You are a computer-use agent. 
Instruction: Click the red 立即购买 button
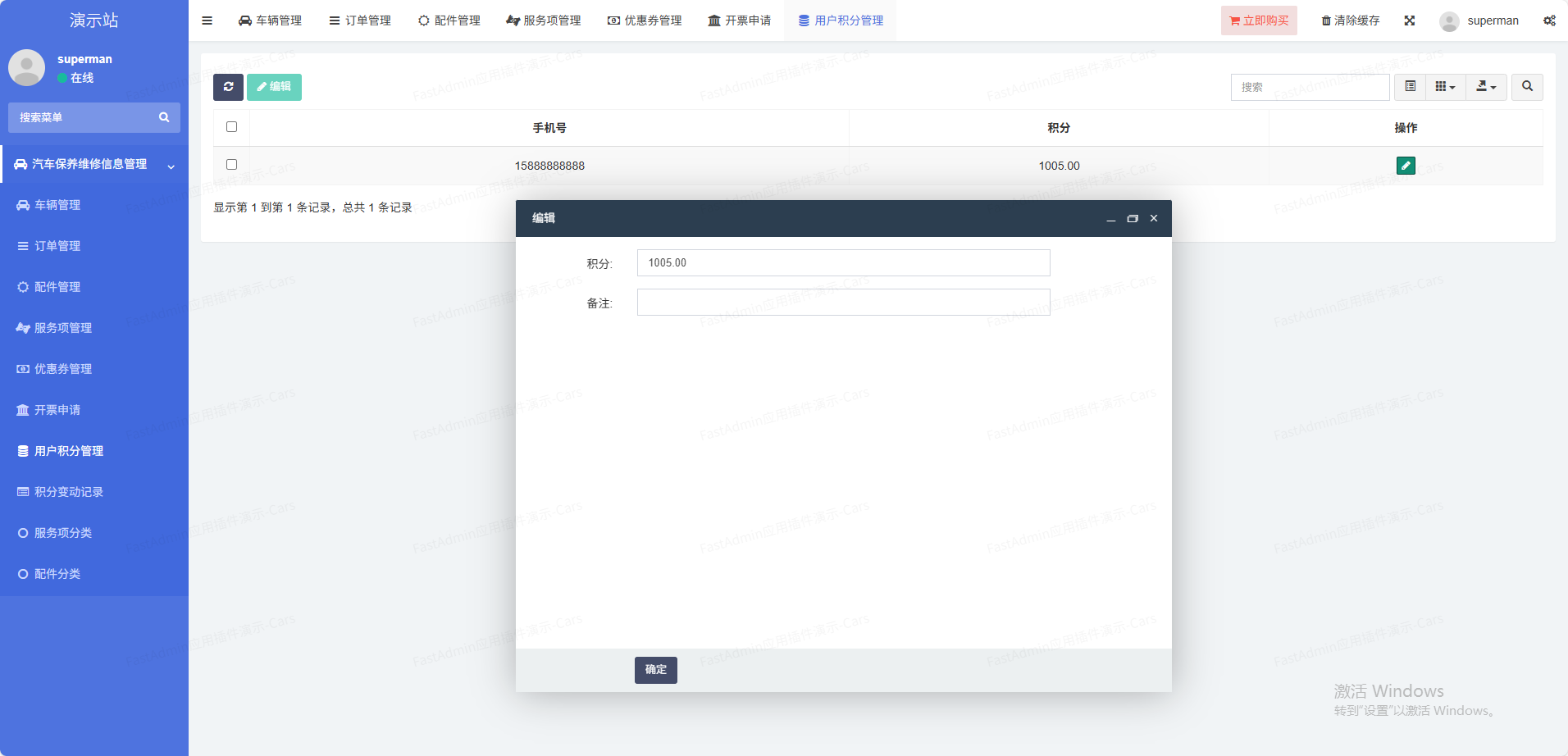[x=1258, y=20]
